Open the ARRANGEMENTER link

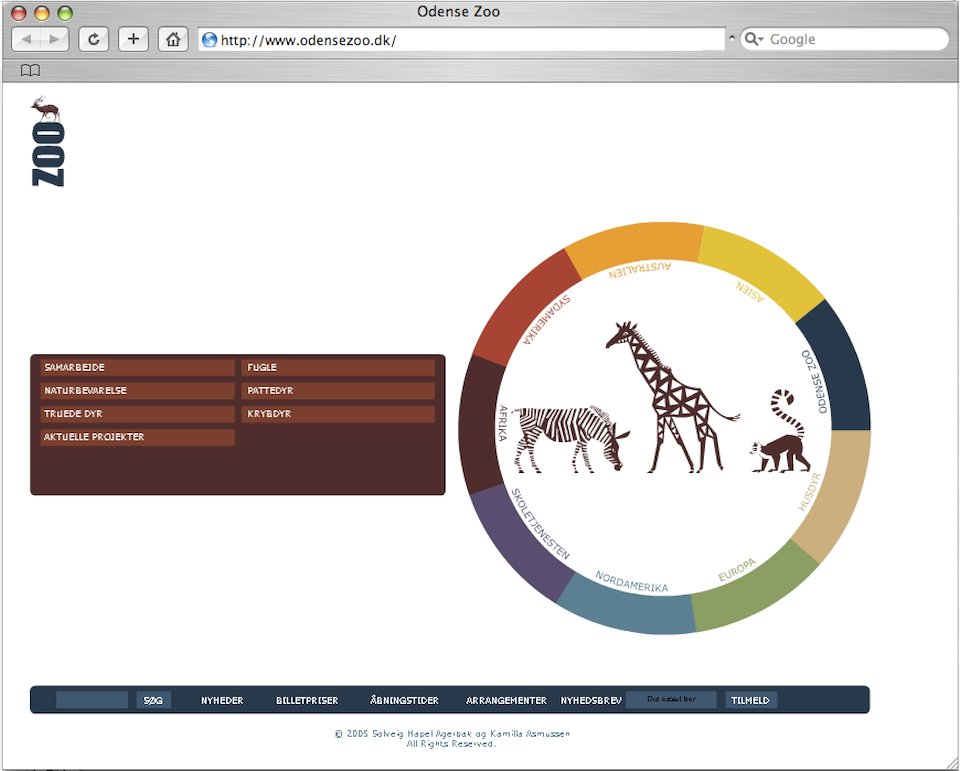[506, 700]
